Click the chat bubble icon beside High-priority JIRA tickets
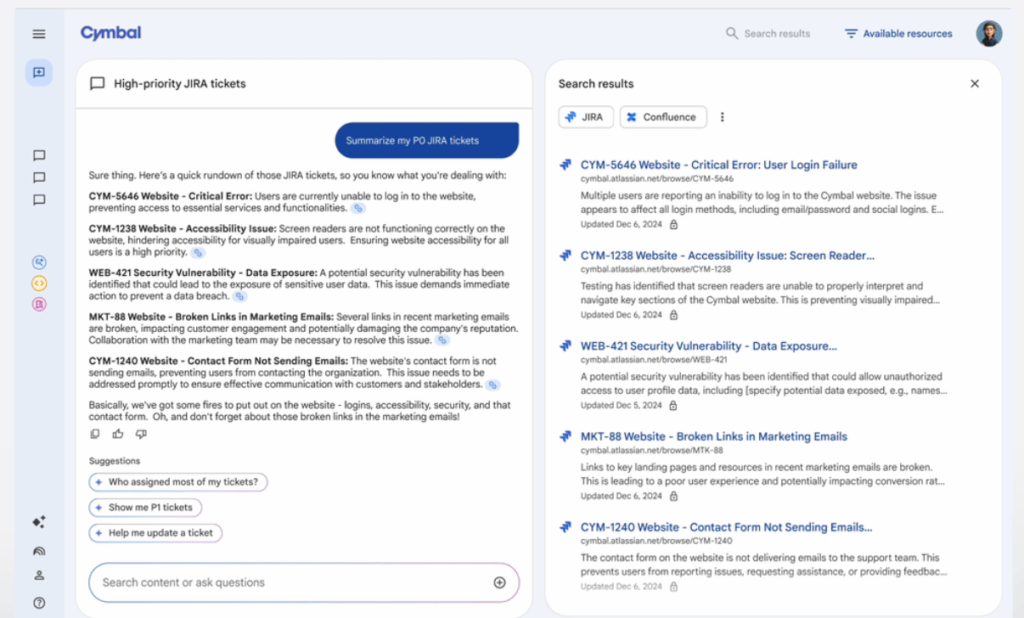 pos(97,84)
